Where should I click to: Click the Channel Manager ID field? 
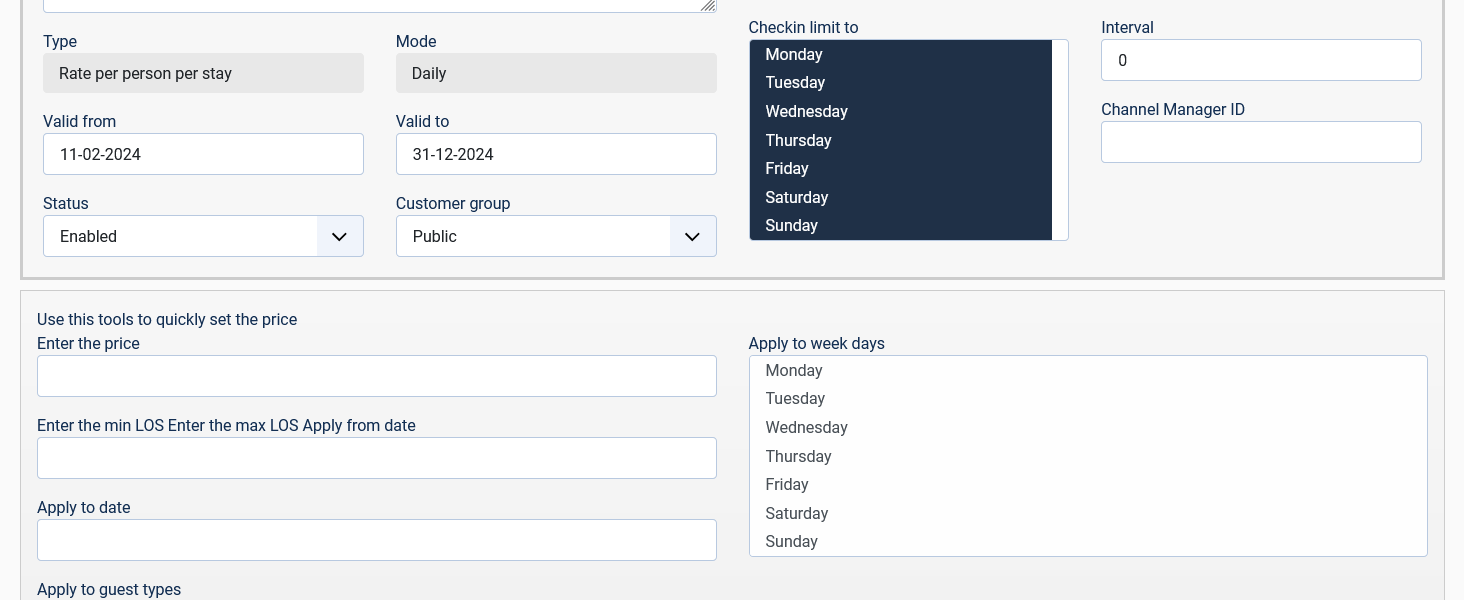click(x=1261, y=142)
